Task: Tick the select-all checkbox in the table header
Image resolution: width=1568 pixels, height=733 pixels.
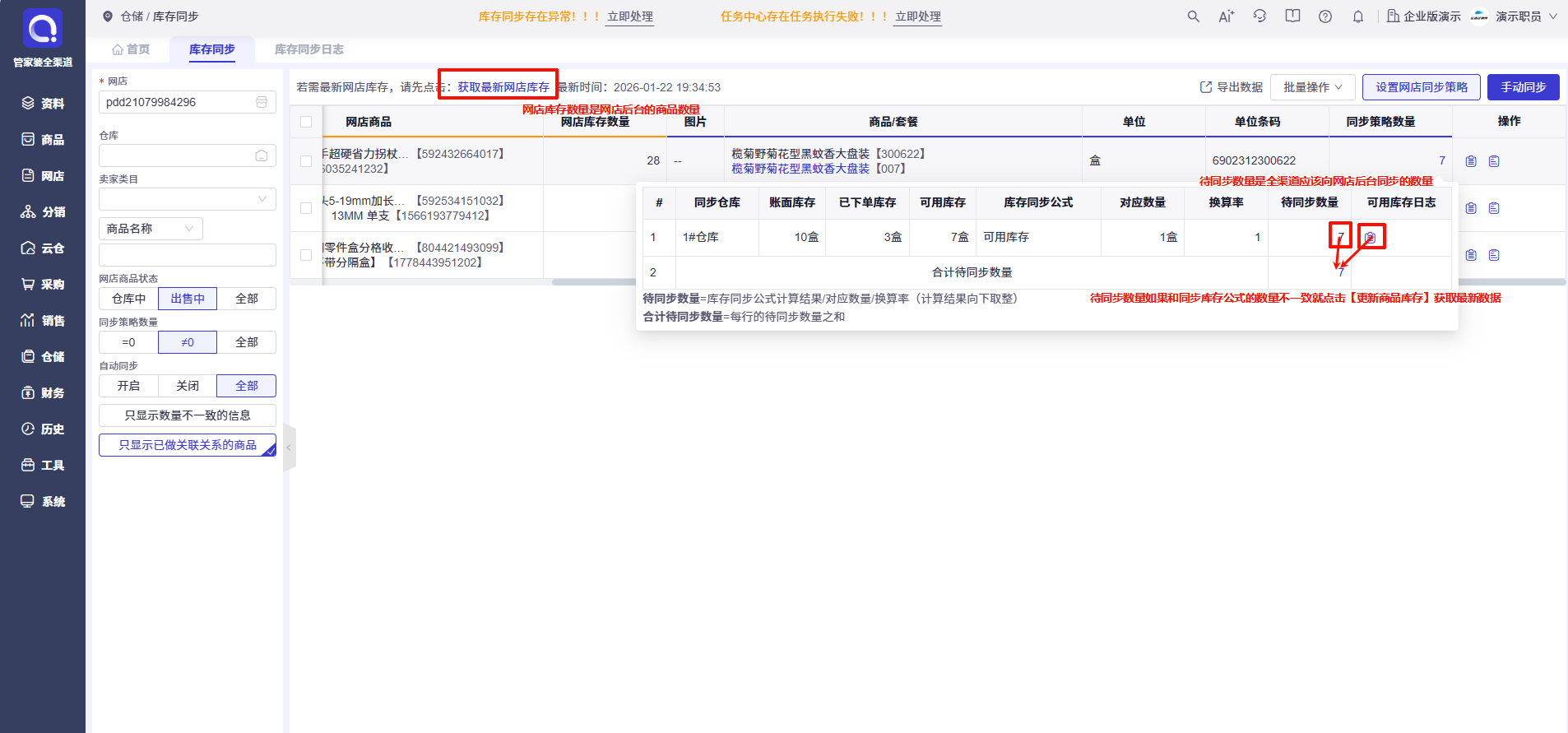Action: (x=306, y=122)
